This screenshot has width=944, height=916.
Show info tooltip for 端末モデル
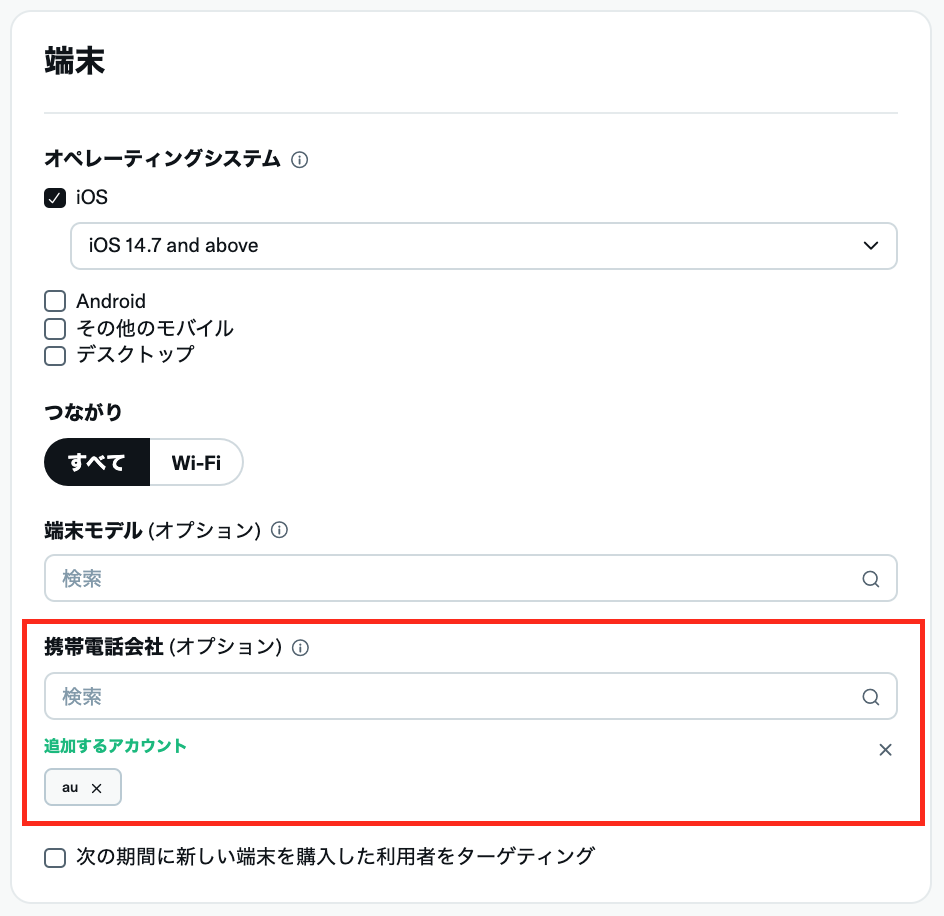[x=280, y=530]
